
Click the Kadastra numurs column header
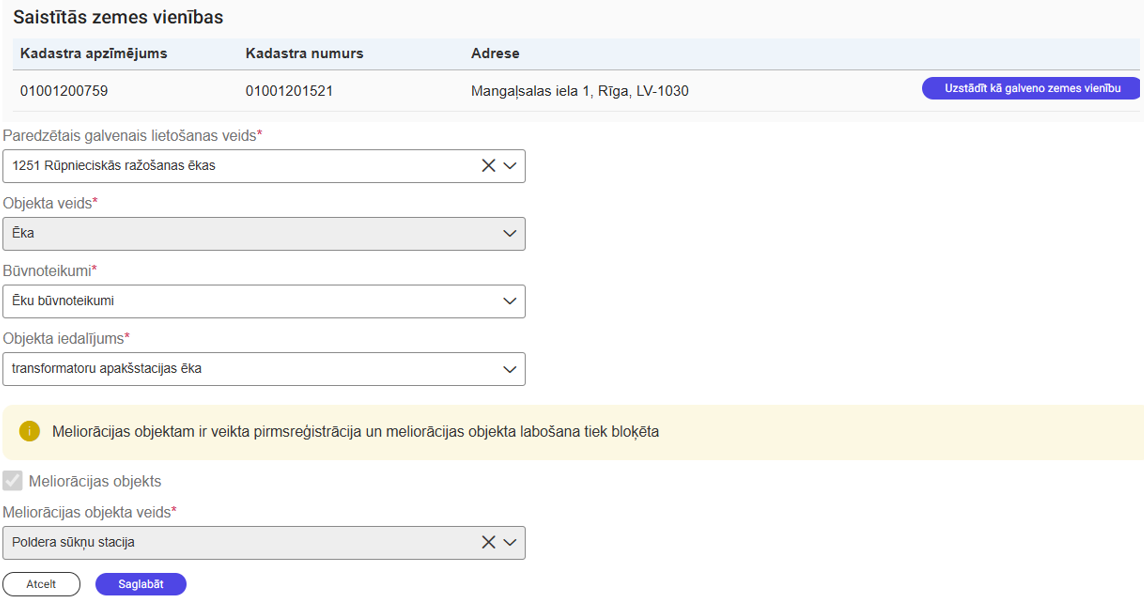[x=304, y=53]
